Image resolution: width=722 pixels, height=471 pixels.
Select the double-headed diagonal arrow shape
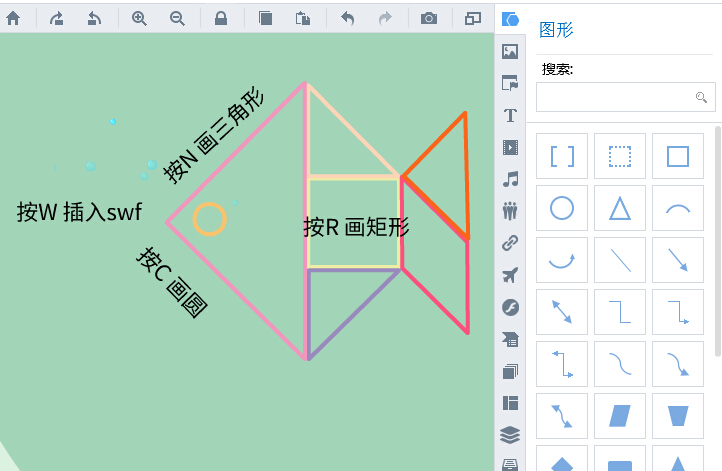[x=562, y=312]
